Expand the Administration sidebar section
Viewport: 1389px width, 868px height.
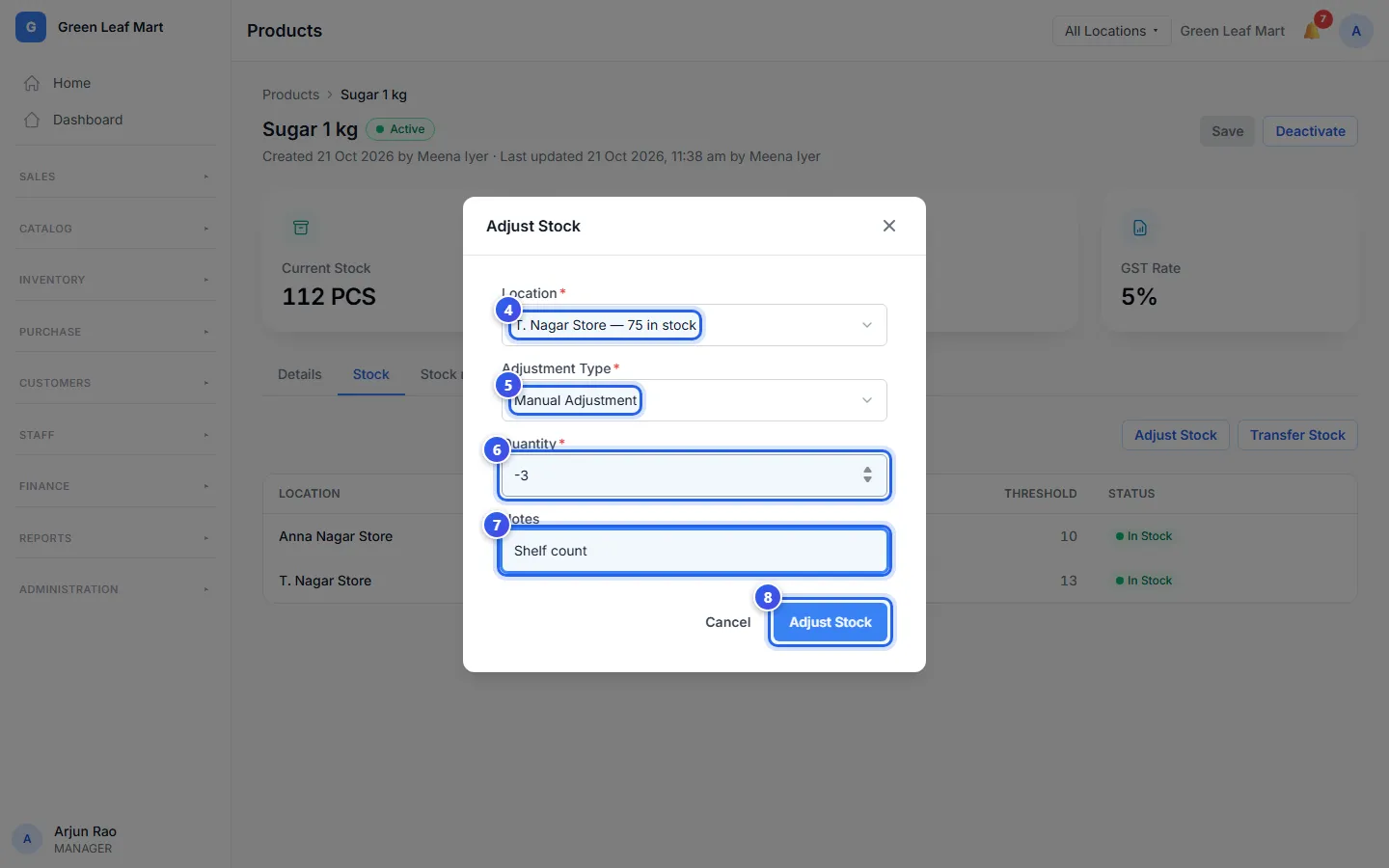click(116, 589)
